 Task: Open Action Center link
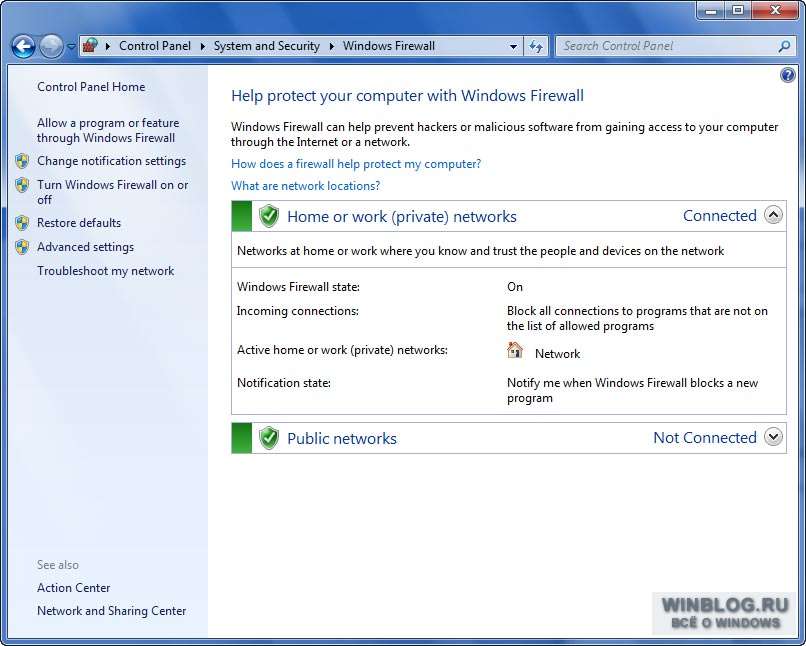tap(74, 587)
